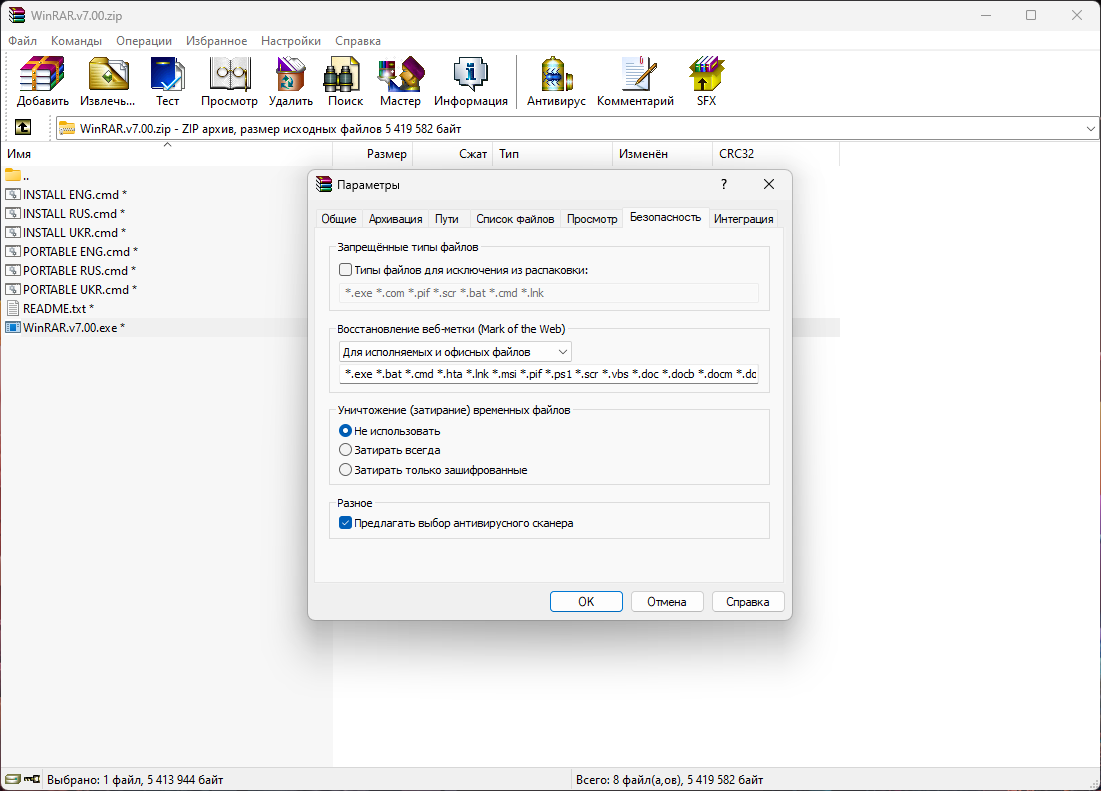
Task: Open the Файл menu
Action: tap(22, 41)
